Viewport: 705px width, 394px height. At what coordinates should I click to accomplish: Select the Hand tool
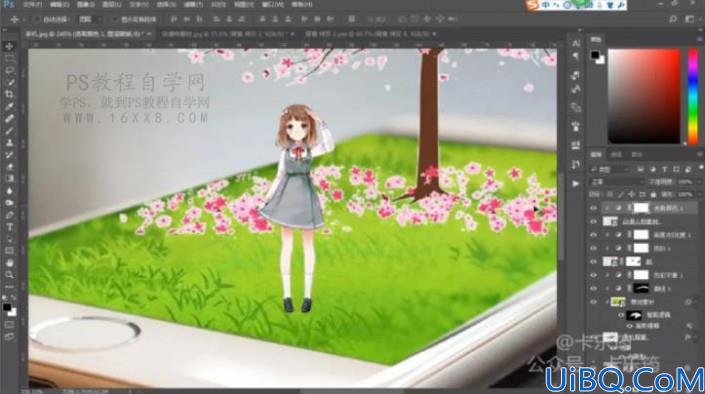(9, 263)
